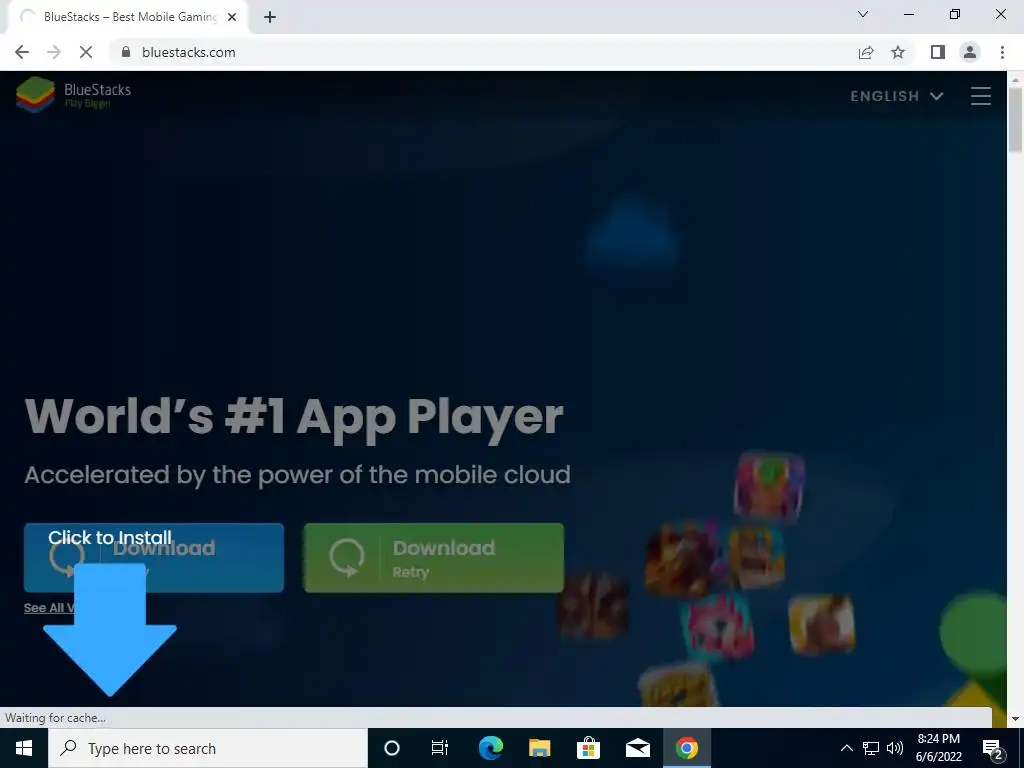1024x768 pixels.
Task: Toggle the Chrome side panel icon
Action: point(938,52)
